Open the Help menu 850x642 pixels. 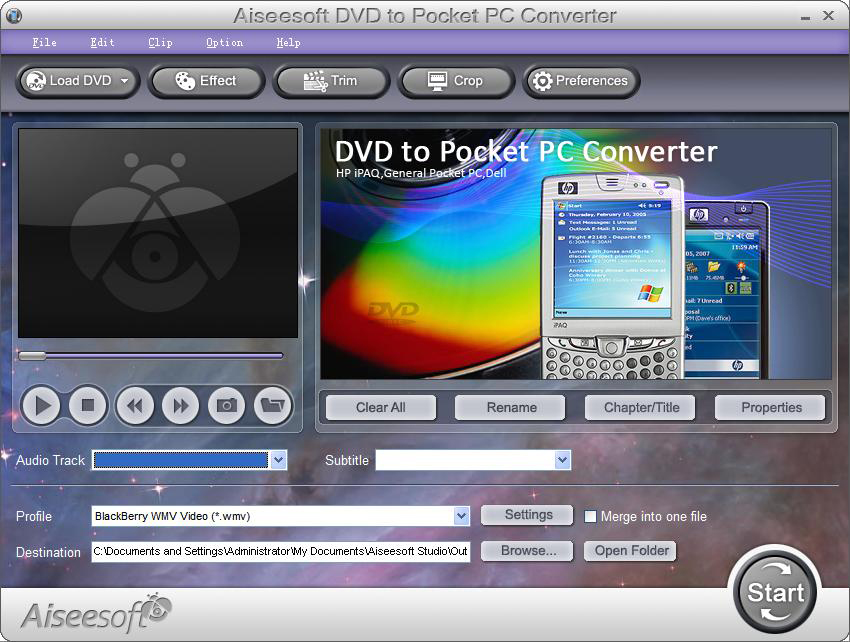click(x=288, y=42)
